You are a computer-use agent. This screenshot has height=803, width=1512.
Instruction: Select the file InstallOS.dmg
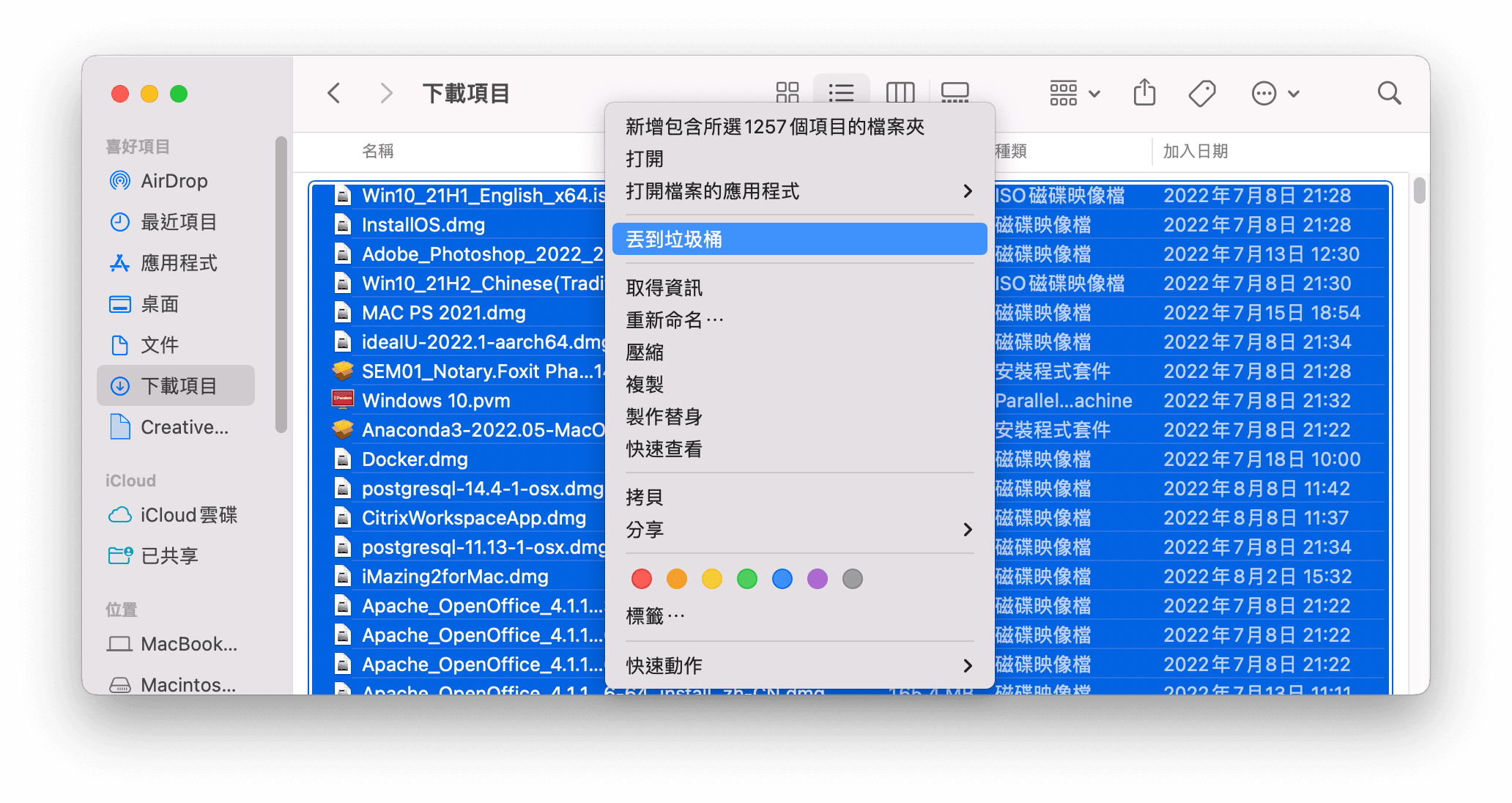coord(423,225)
